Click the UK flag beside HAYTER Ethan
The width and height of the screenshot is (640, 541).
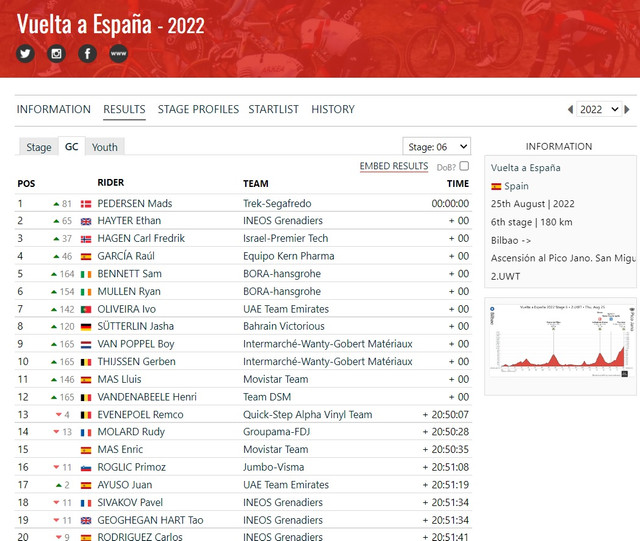(86, 221)
